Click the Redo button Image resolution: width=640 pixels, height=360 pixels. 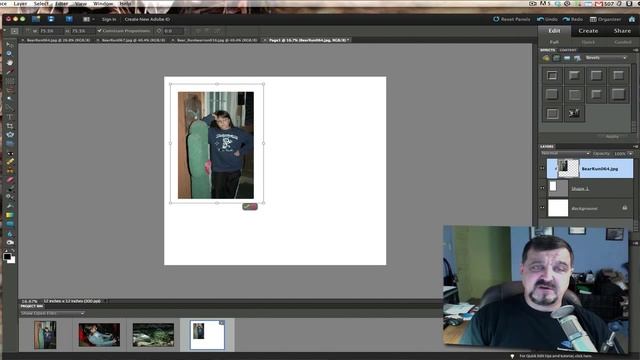coord(573,19)
